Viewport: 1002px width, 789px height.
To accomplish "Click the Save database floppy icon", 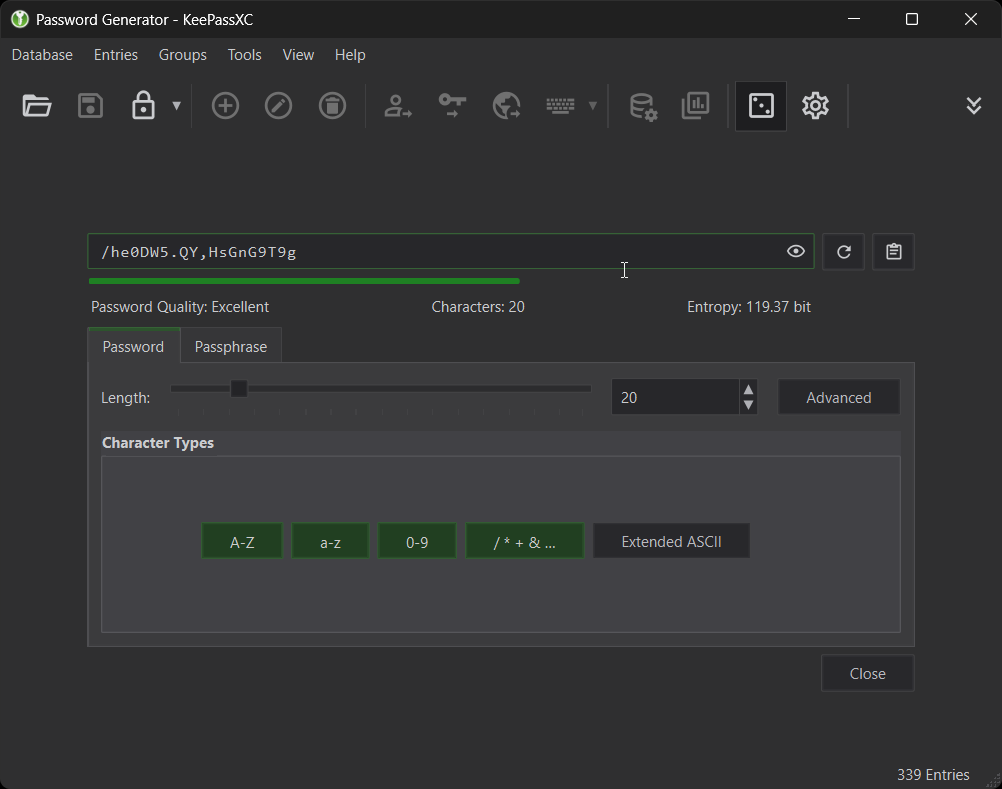I will (x=90, y=105).
